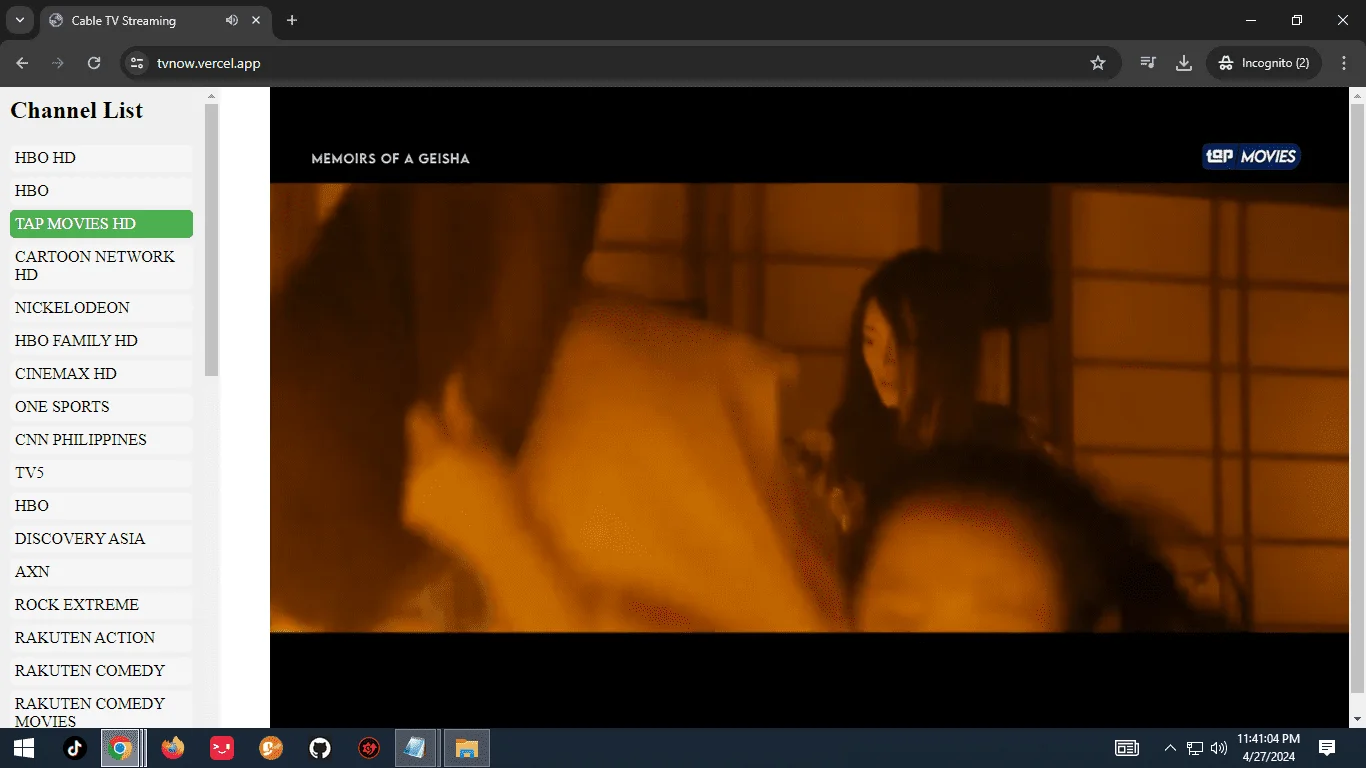Screen dimensions: 1366x768
Task: Switch to TV5
Action: (x=101, y=473)
